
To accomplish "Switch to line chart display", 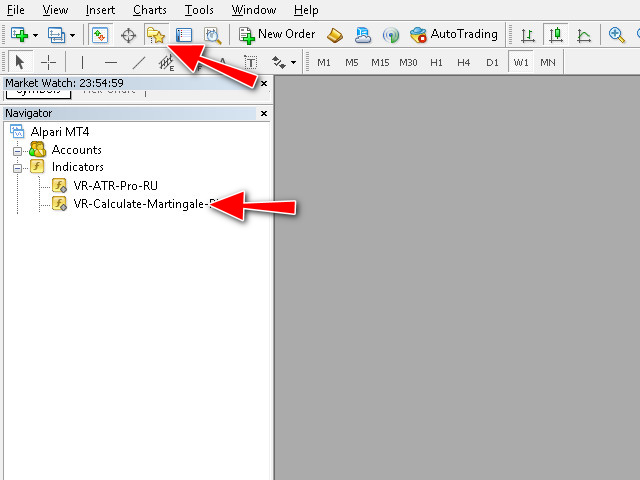I will tap(584, 35).
